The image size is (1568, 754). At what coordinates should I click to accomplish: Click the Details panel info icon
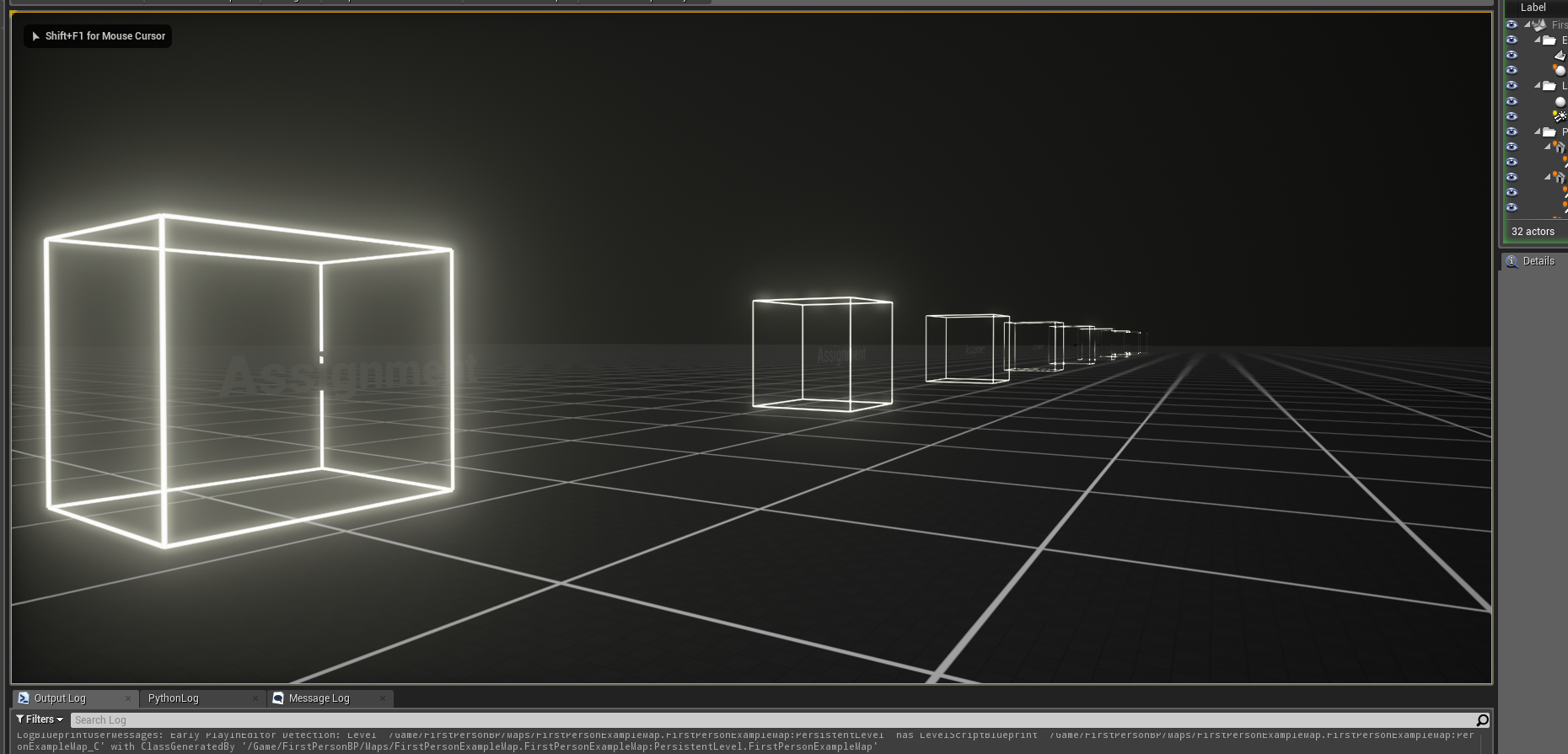(x=1512, y=261)
